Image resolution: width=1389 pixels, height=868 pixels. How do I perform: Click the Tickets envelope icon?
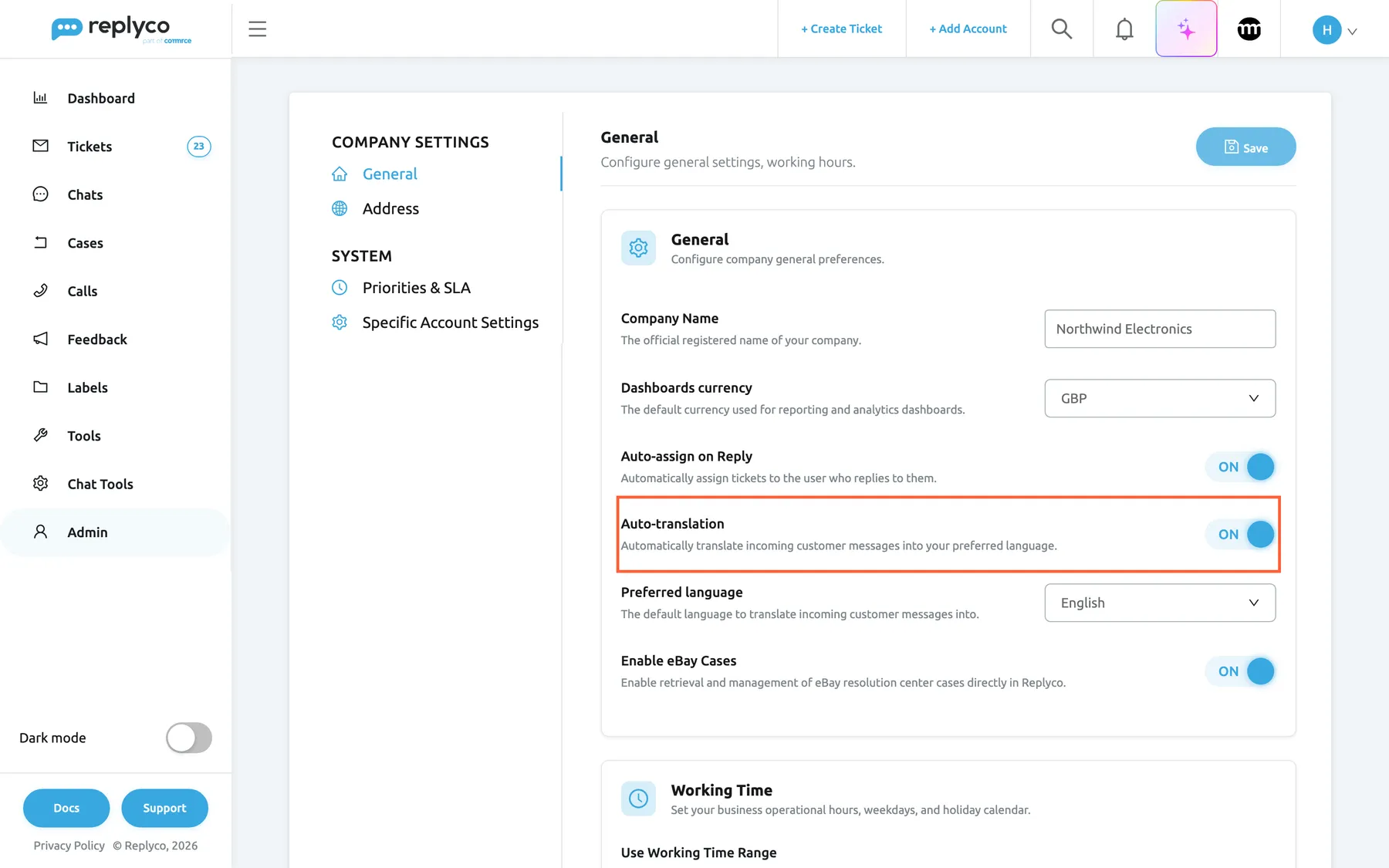(x=41, y=146)
